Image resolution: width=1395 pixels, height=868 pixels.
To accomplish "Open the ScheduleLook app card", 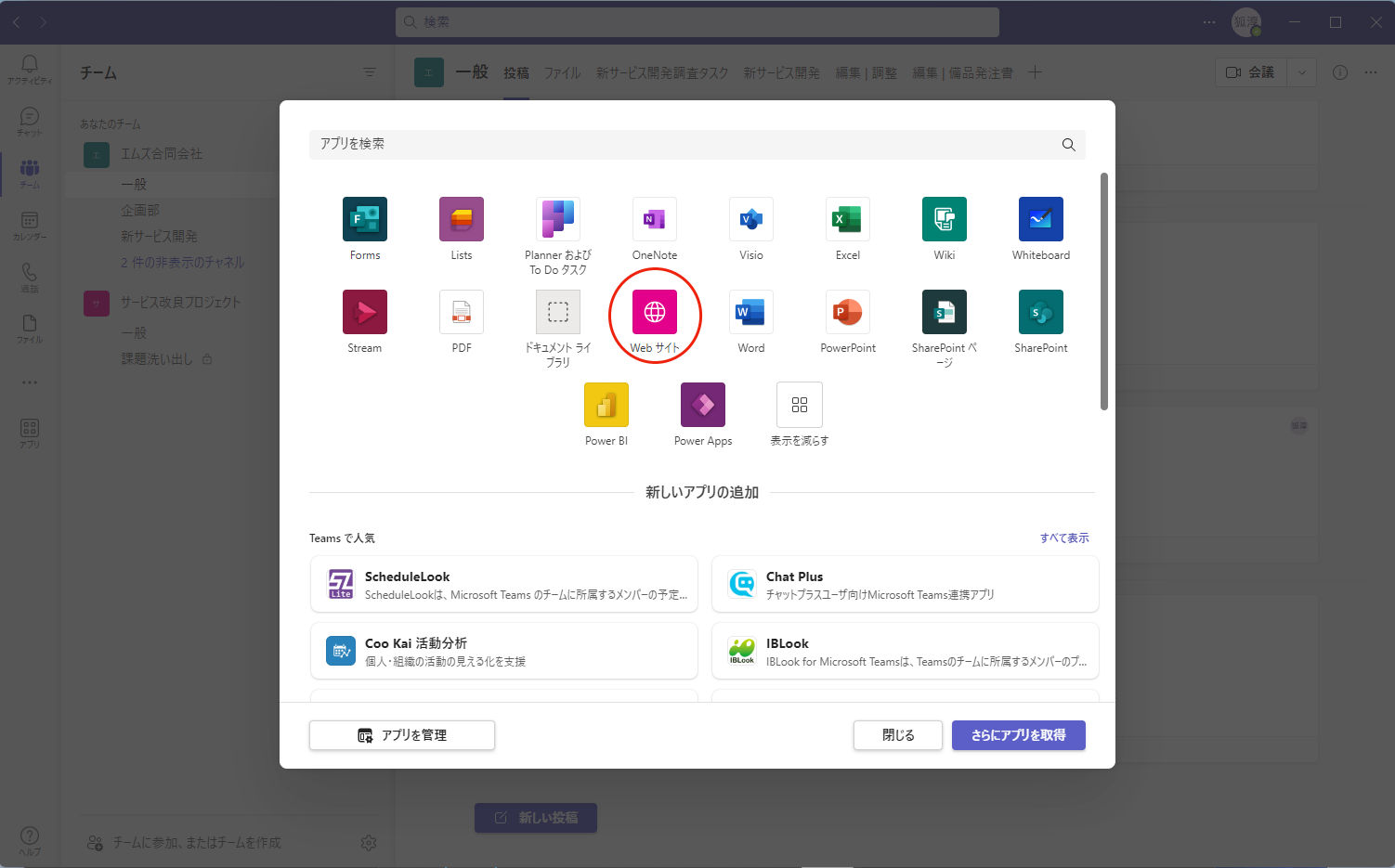I will pyautogui.click(x=504, y=584).
